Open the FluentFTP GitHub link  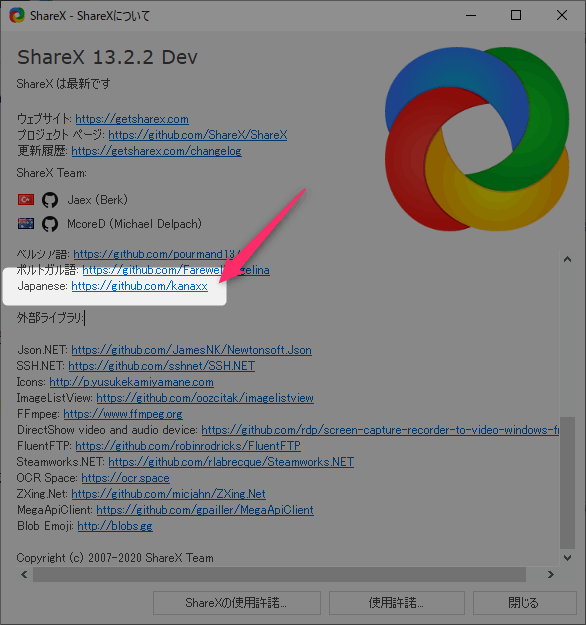pos(188,446)
